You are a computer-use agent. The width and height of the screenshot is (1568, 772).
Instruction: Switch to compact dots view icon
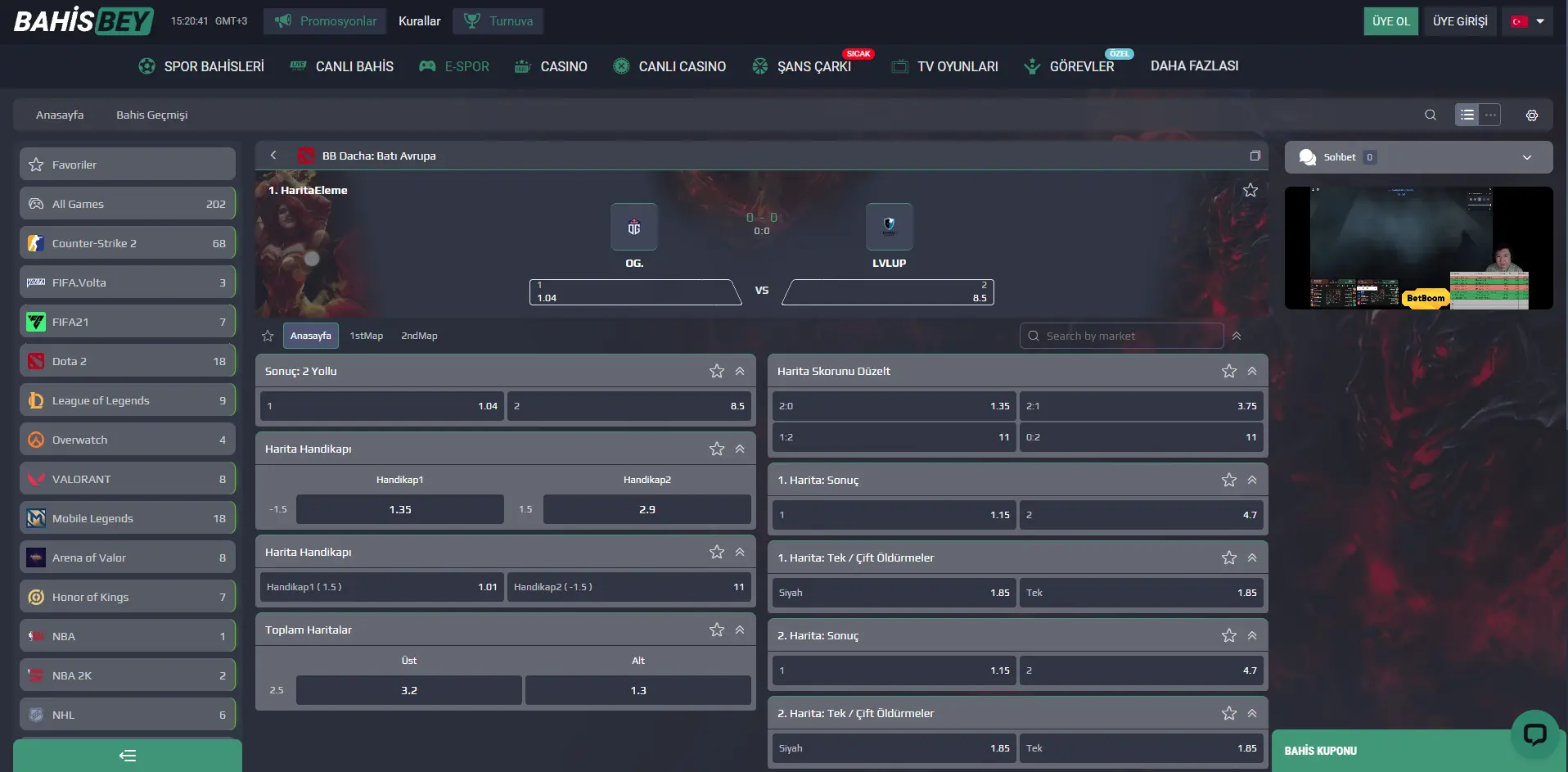[1490, 115]
